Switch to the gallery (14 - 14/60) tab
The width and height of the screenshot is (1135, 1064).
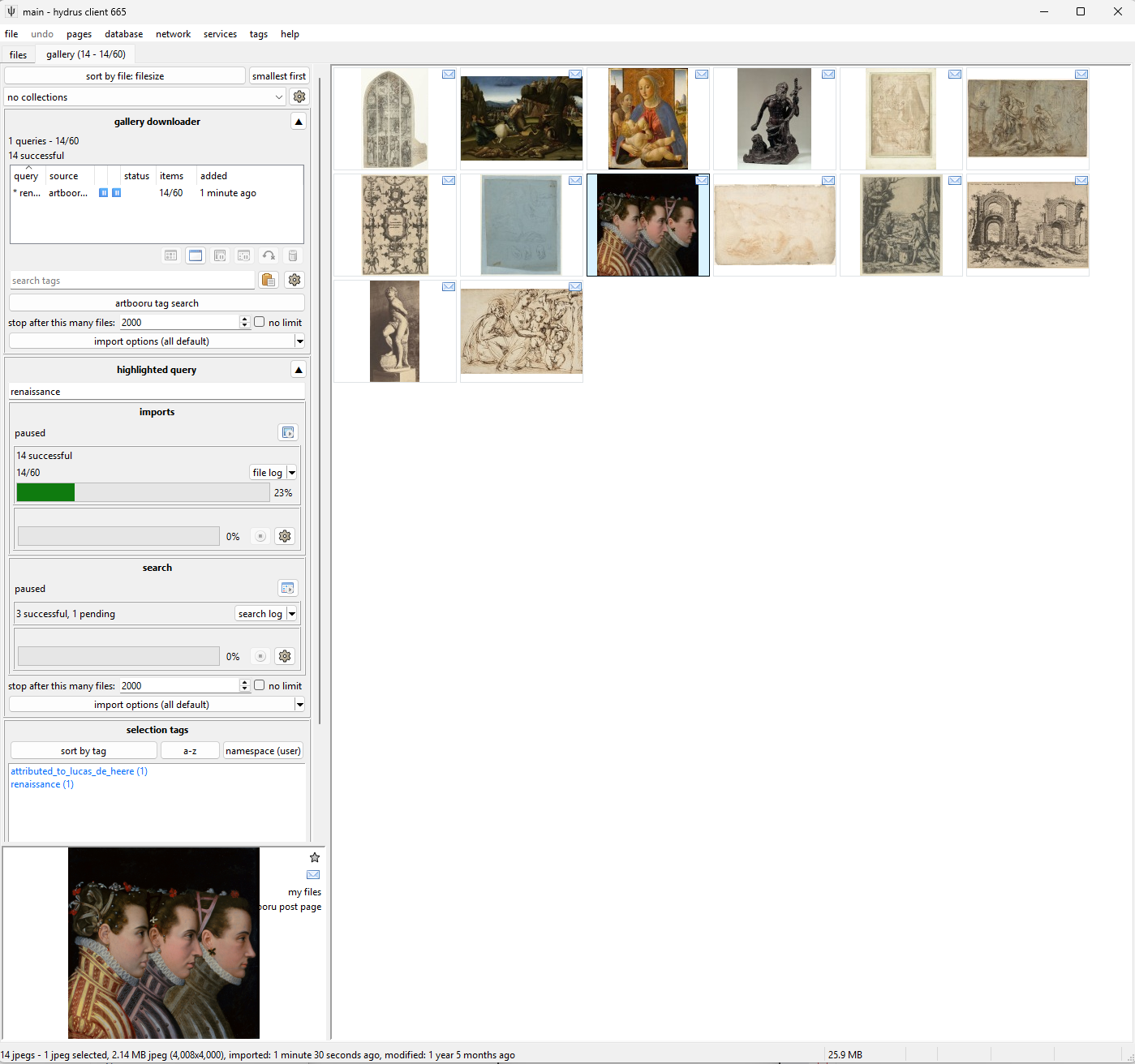[86, 54]
